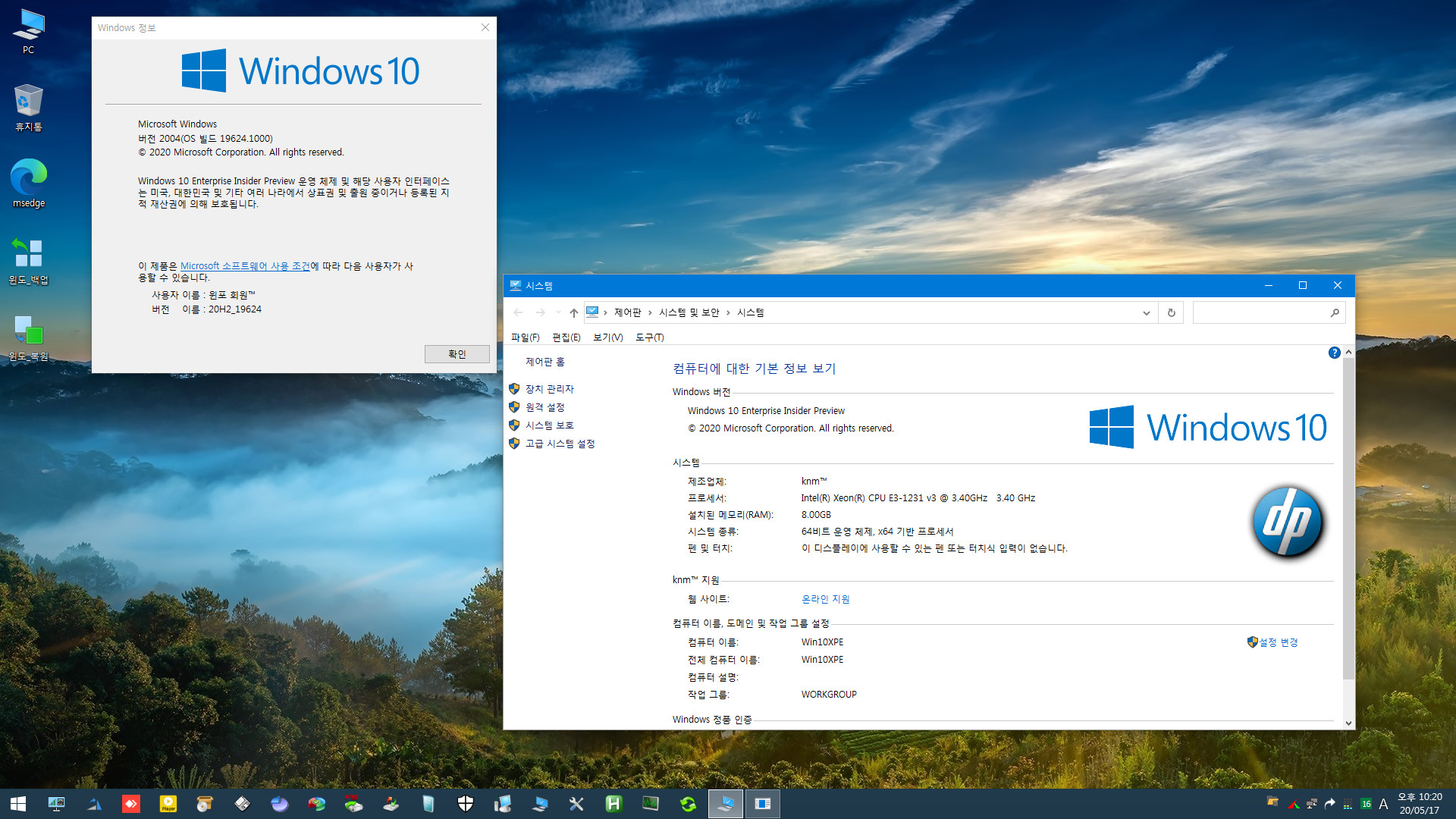The width and height of the screenshot is (1456, 819).
Task: Click the yellow folder tray icon
Action: [1272, 802]
